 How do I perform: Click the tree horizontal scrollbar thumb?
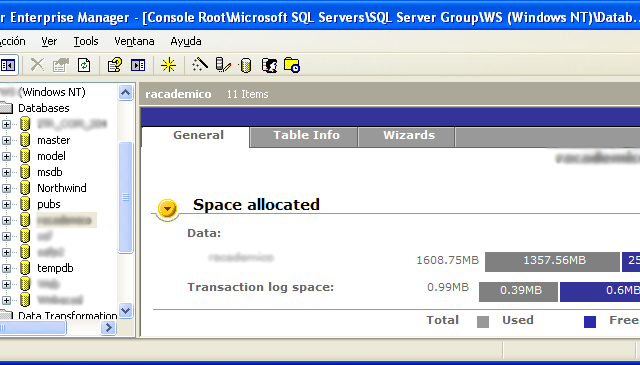[x=33, y=327]
